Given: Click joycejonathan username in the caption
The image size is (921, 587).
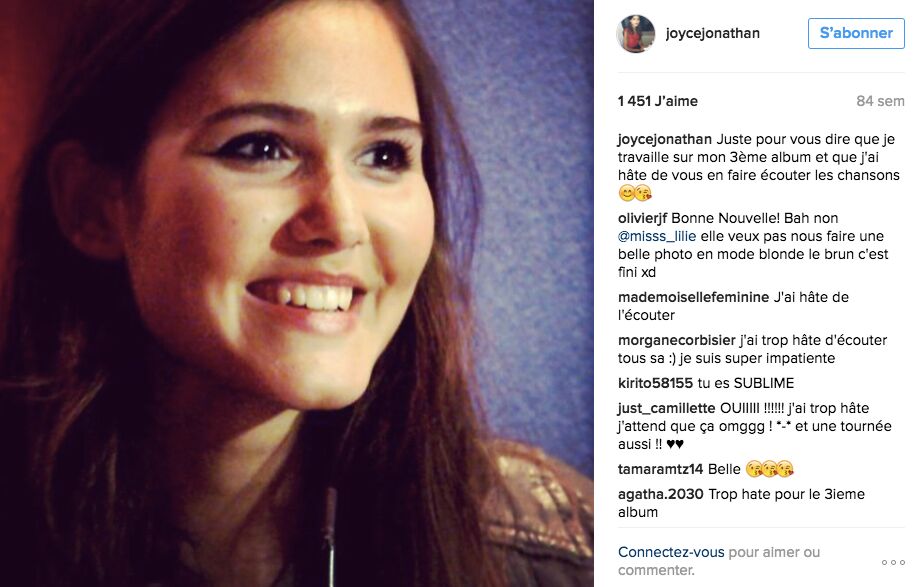Looking at the screenshot, I should 664,139.
